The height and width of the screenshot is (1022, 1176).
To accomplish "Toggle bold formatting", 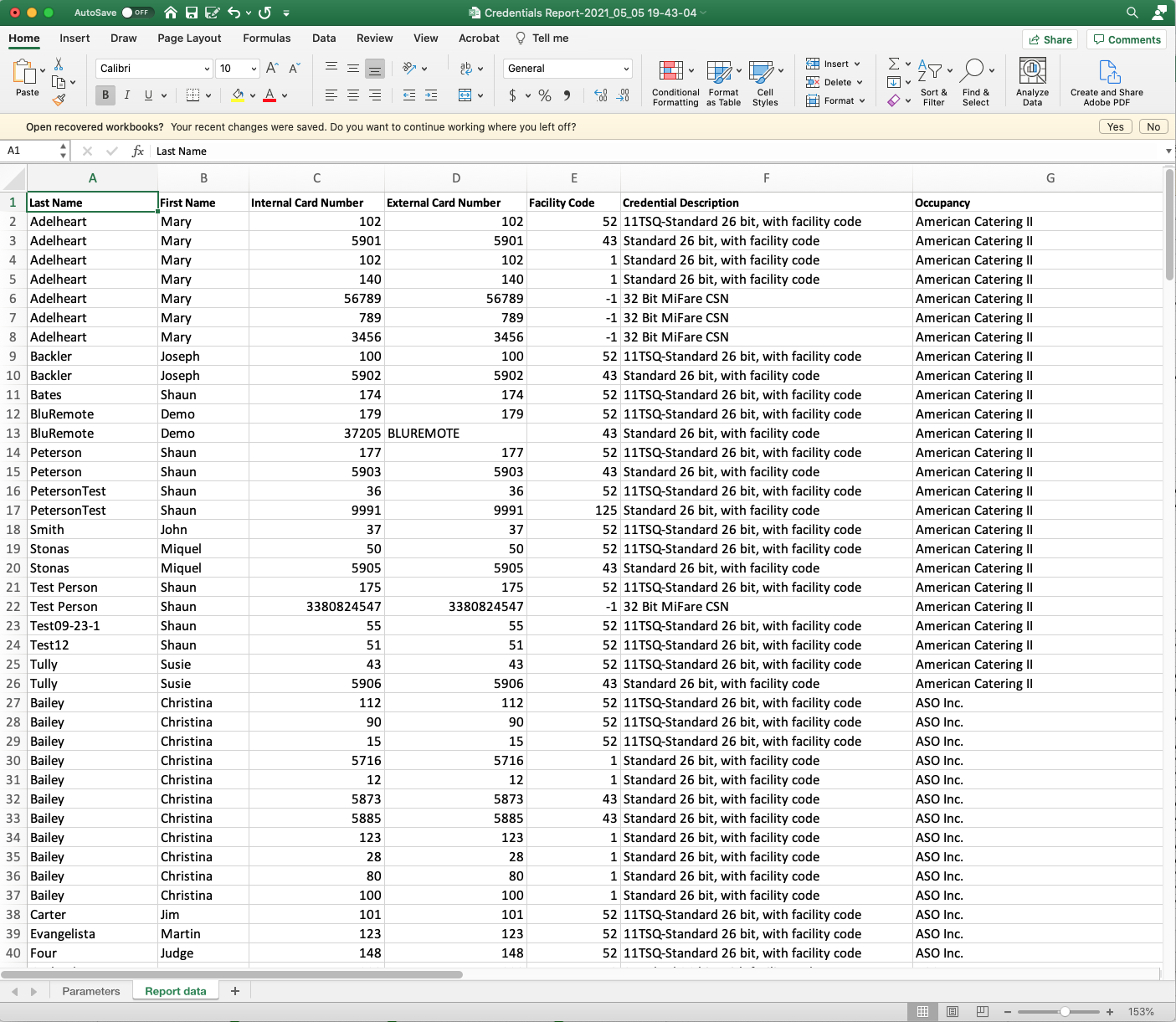I will [x=105, y=95].
